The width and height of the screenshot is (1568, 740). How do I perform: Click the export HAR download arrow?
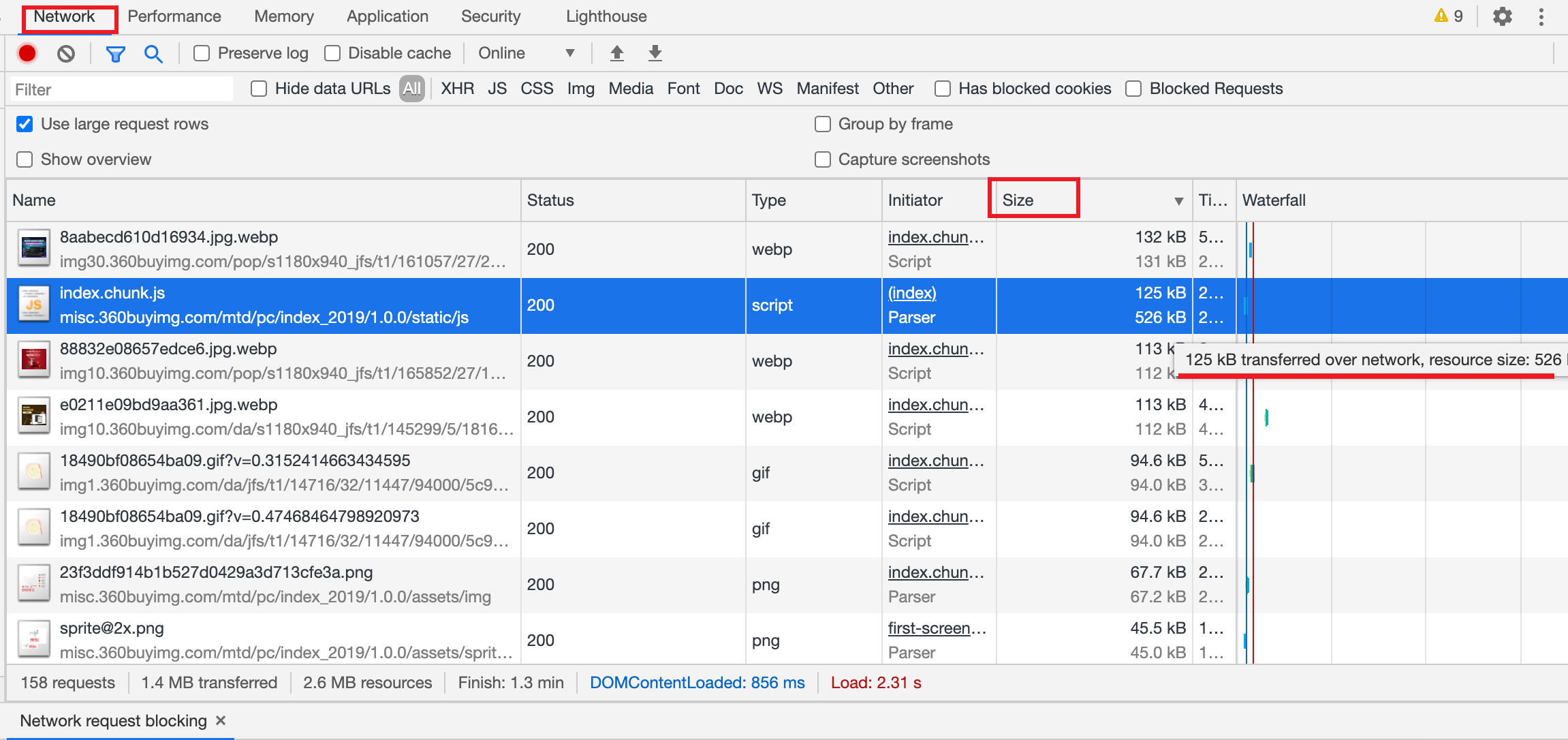pos(655,53)
